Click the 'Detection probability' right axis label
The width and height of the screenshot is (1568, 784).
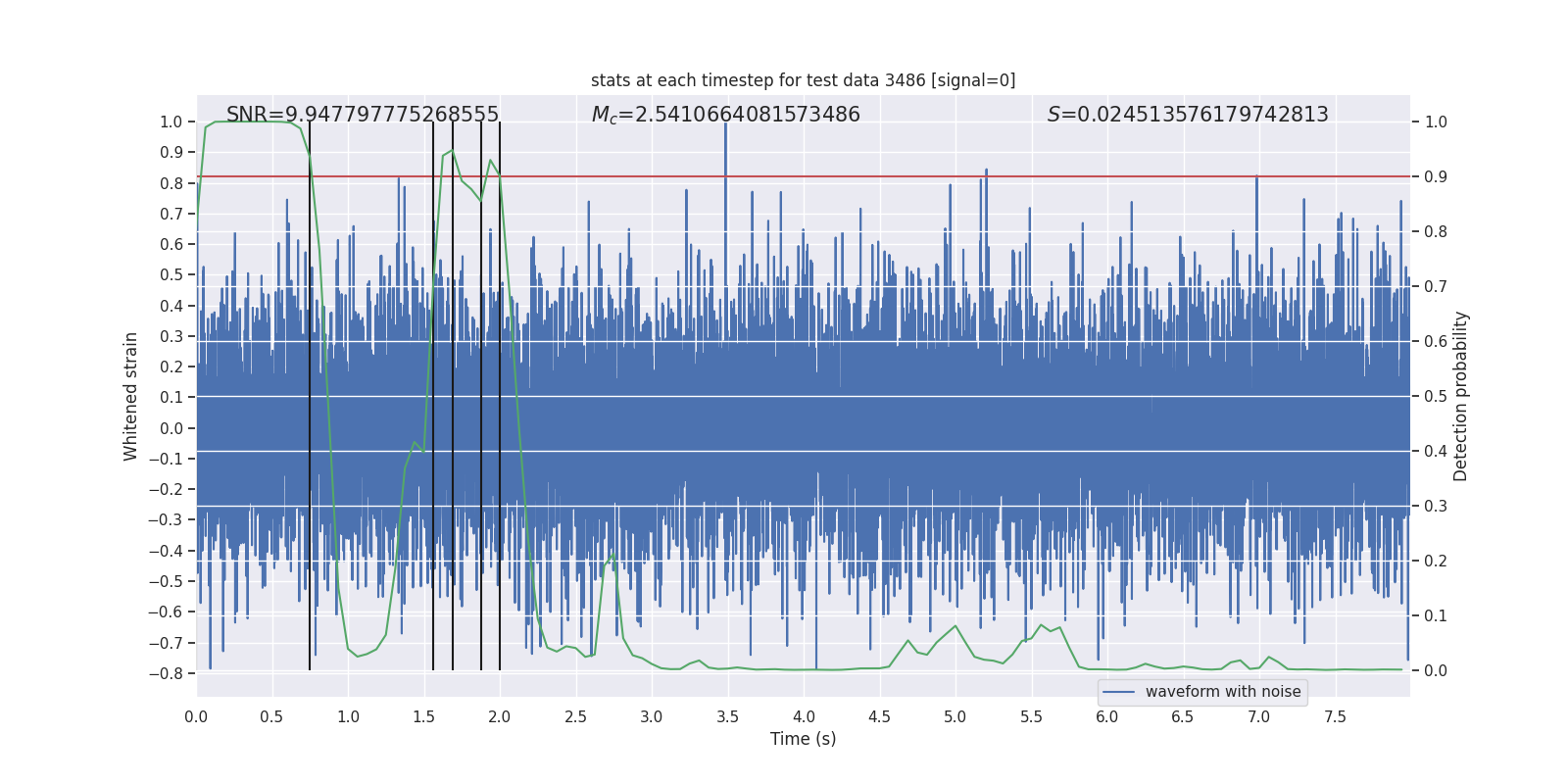coord(1461,396)
